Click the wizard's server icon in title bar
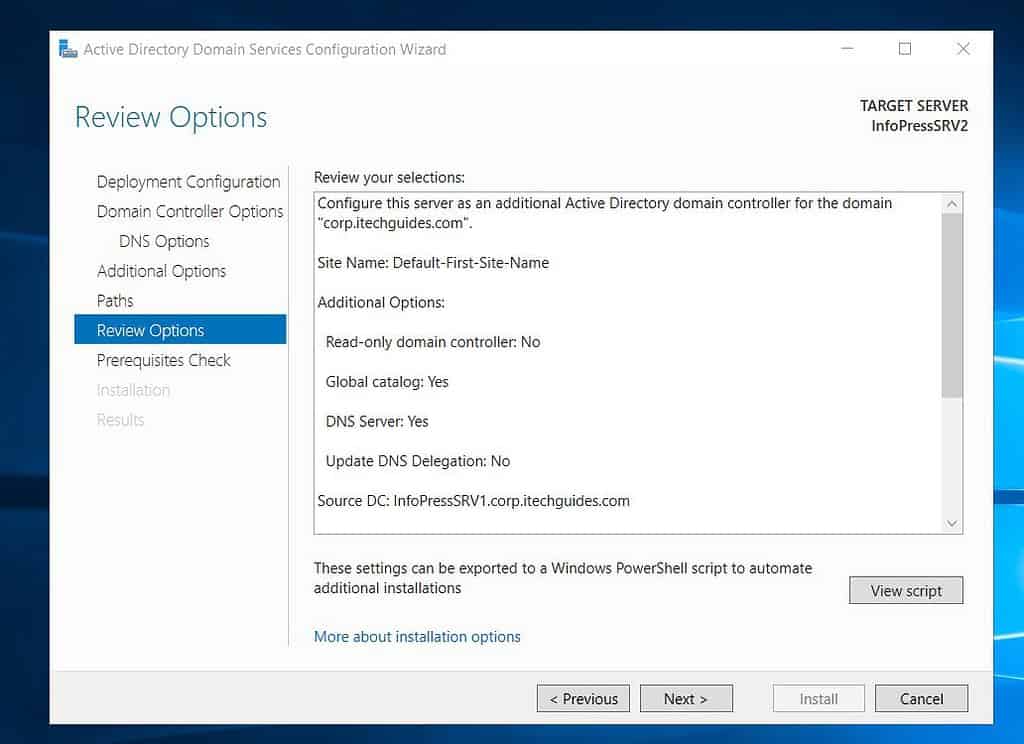The image size is (1024, 744). click(x=68, y=49)
